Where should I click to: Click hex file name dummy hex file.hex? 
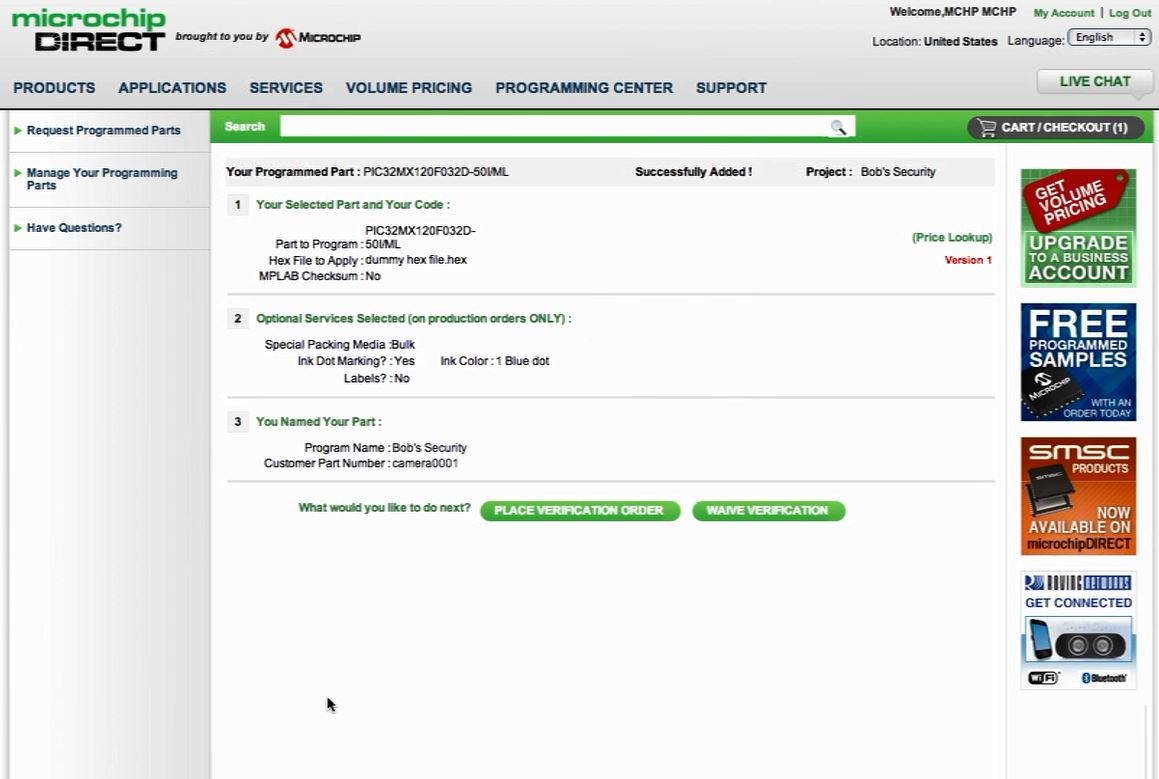(x=416, y=260)
